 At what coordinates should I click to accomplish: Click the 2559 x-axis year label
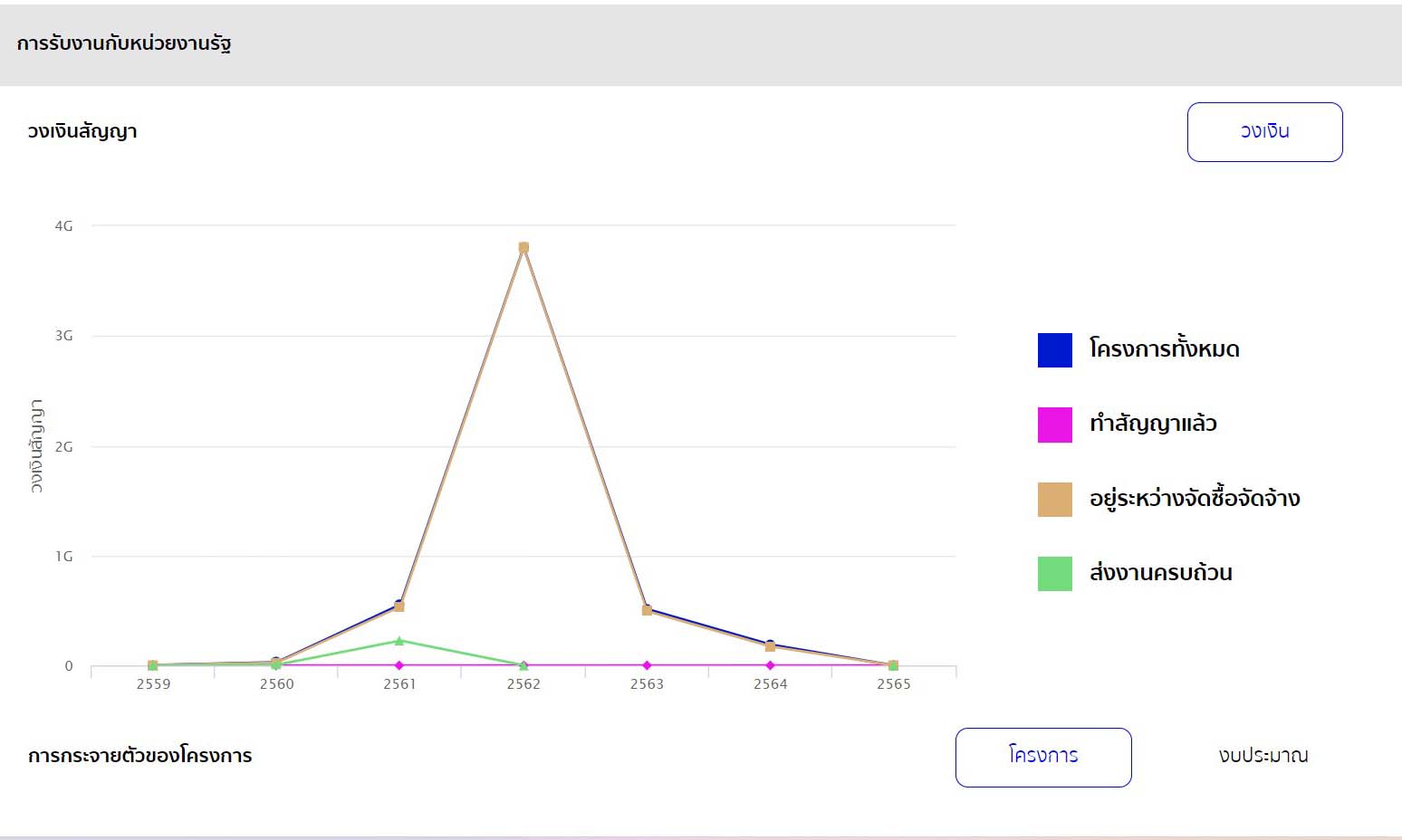click(x=153, y=684)
